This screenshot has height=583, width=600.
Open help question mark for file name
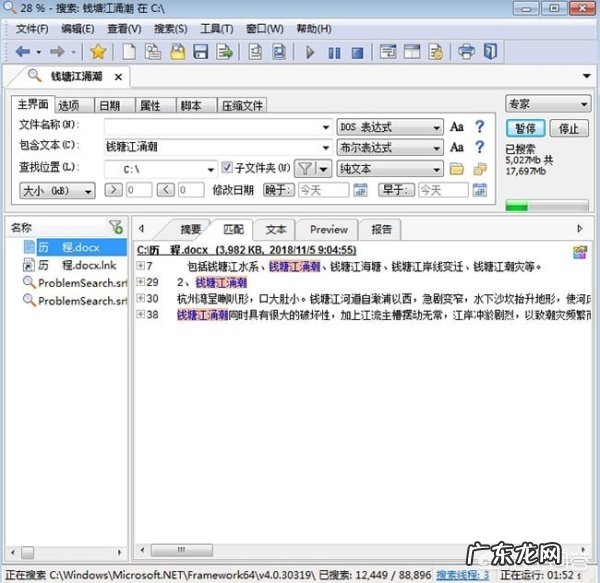479,127
